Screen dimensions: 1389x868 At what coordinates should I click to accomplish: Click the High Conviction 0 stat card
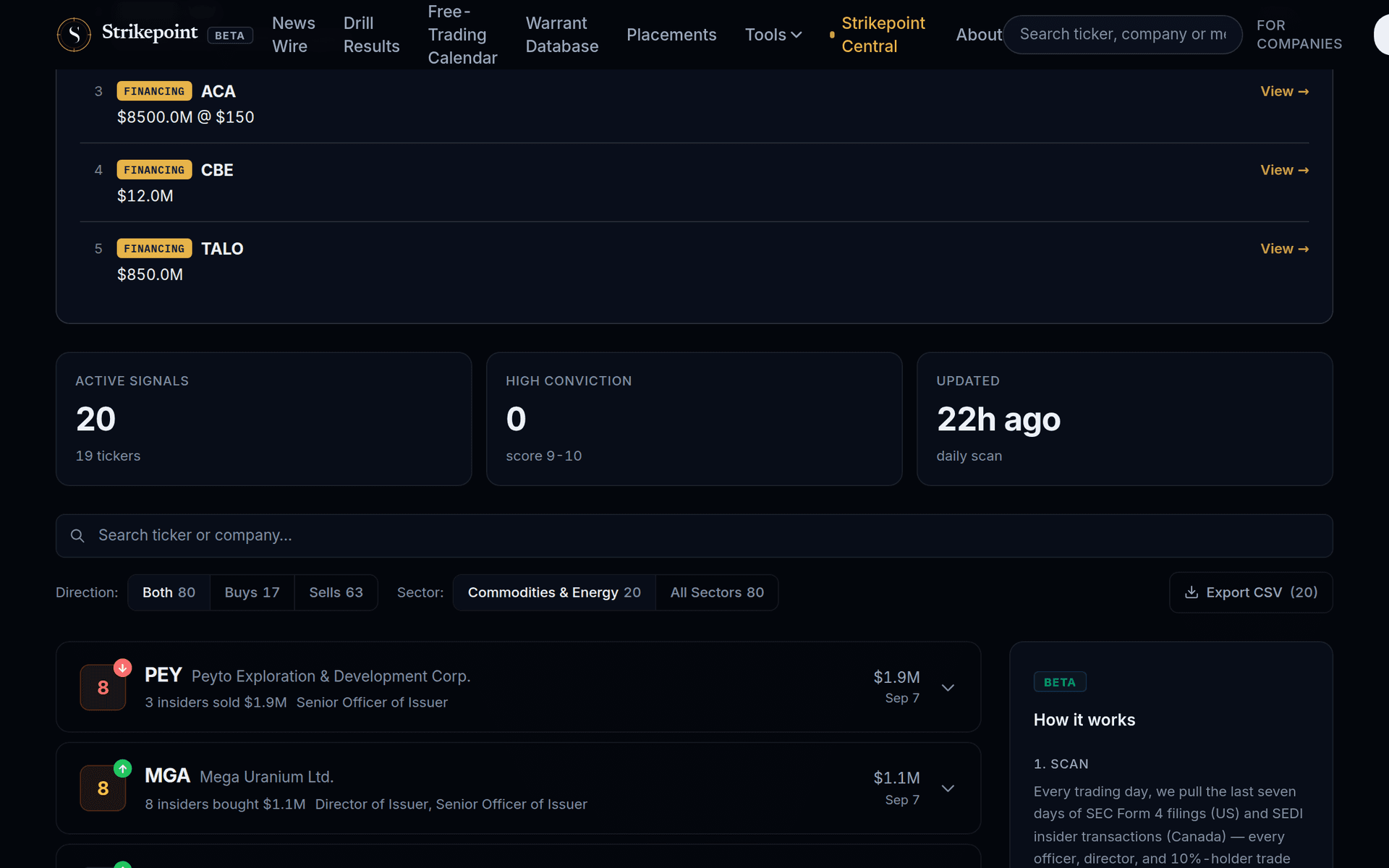pos(694,419)
